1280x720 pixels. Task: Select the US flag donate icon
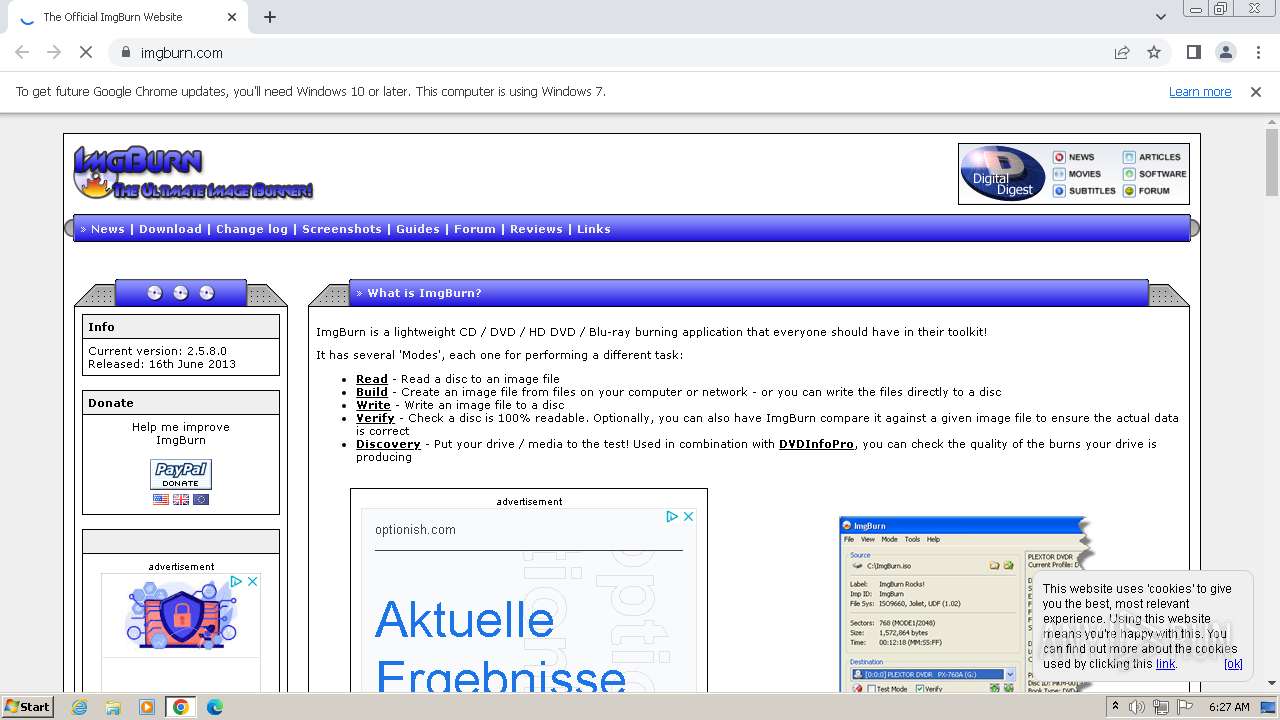click(x=161, y=499)
